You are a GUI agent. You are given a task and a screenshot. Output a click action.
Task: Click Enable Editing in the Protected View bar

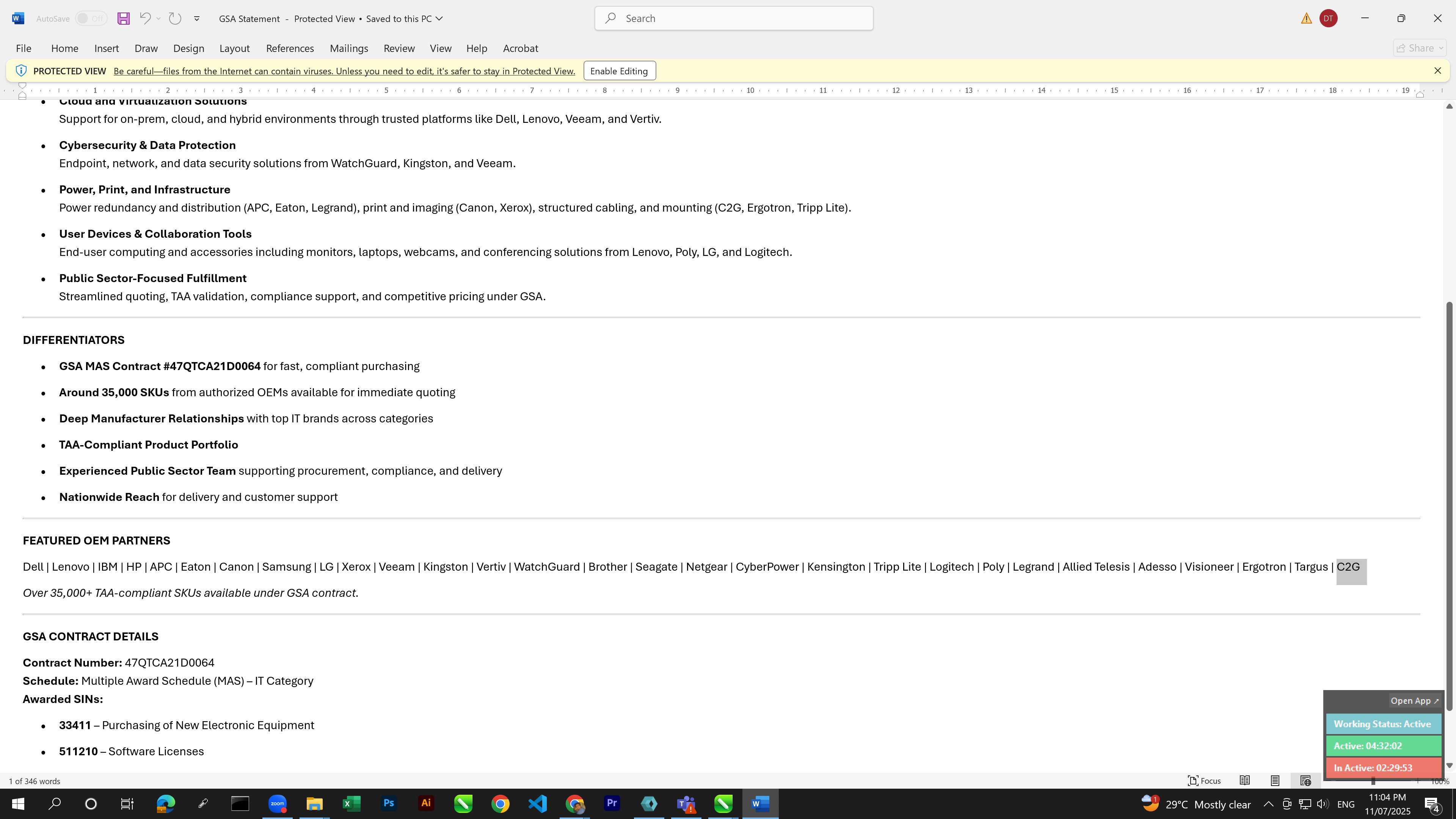[620, 71]
